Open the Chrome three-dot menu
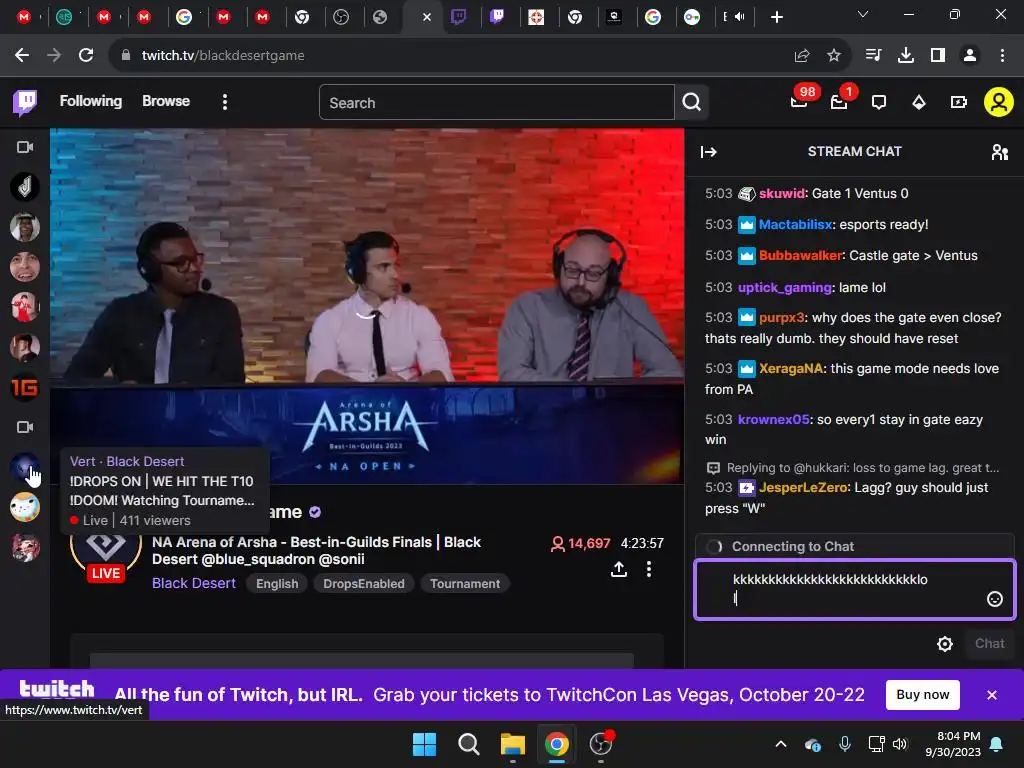Screen dimensions: 1024x768 click(x=1002, y=56)
